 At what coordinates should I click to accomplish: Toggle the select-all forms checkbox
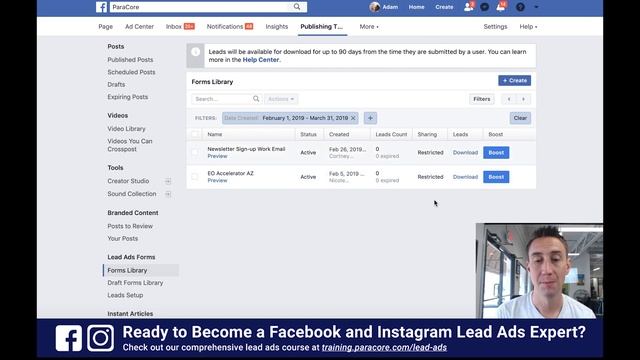[195, 134]
